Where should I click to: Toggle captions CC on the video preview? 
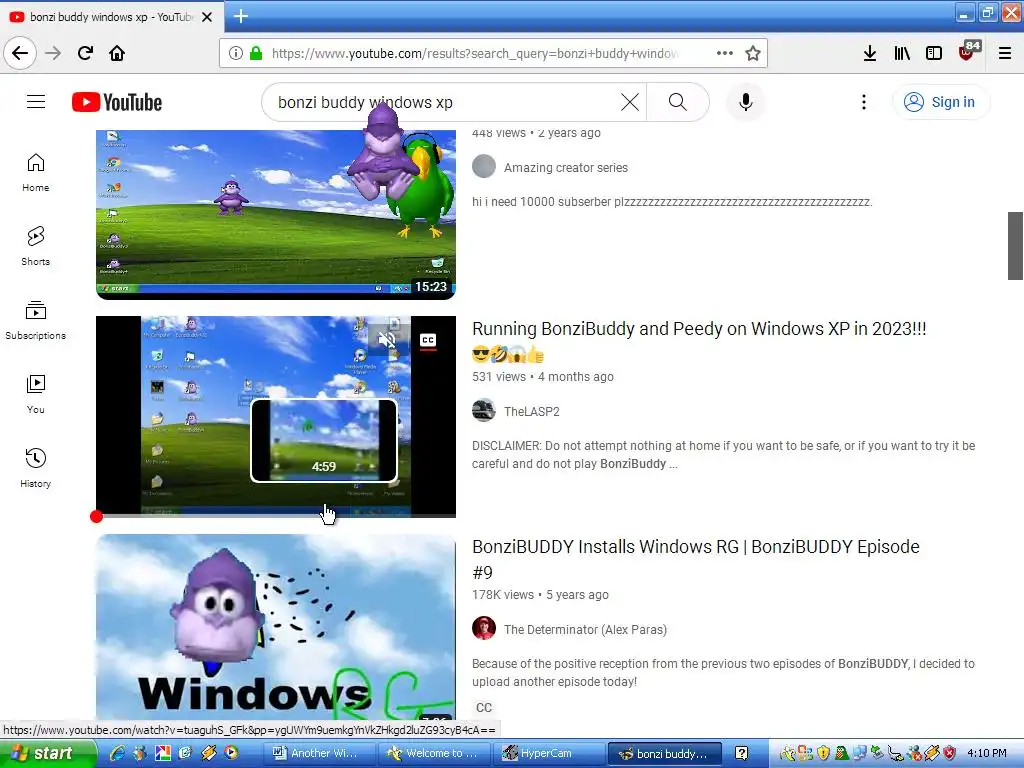(x=428, y=340)
